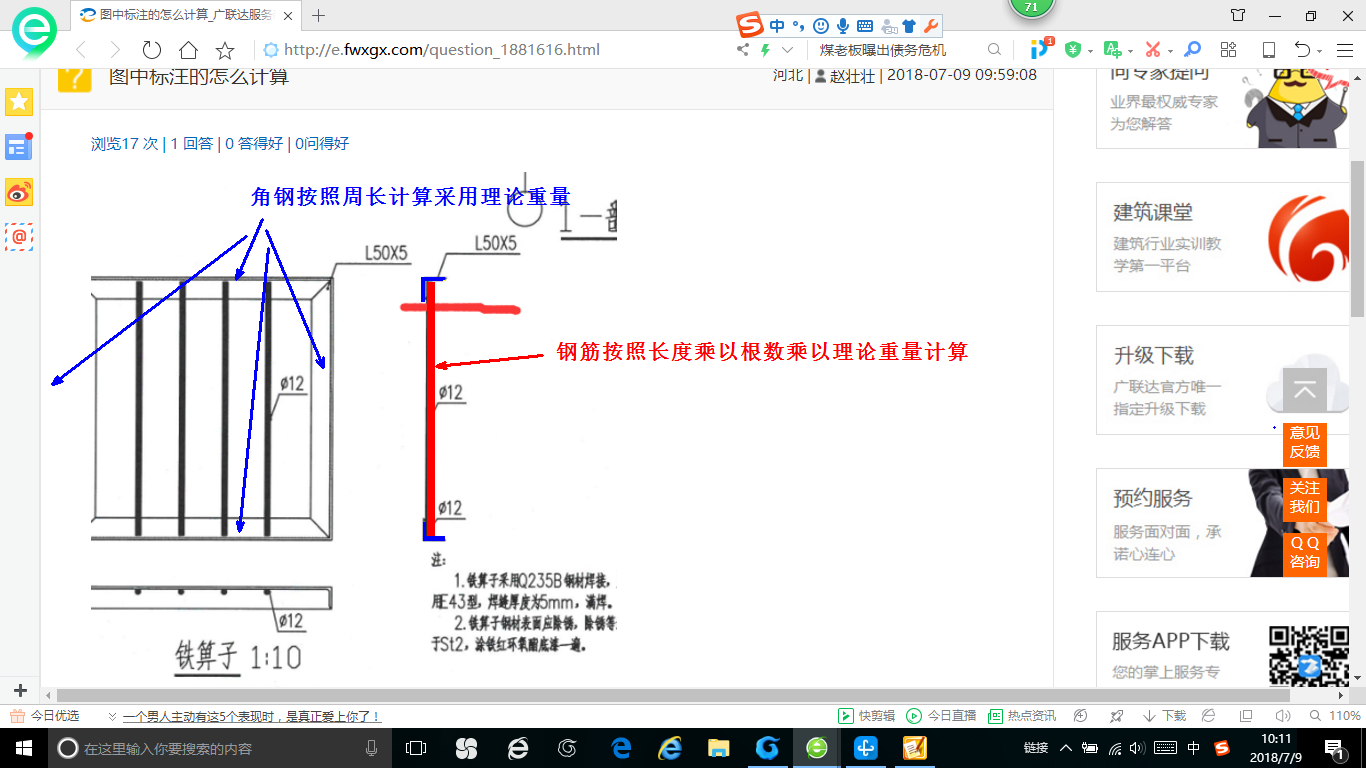Open the news feed sidebar icon

click(19, 147)
